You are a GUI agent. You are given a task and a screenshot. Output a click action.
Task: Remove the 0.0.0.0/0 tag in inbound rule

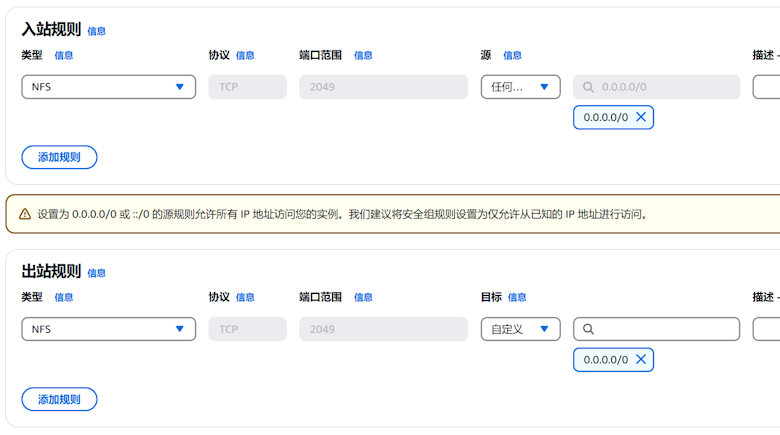click(641, 117)
